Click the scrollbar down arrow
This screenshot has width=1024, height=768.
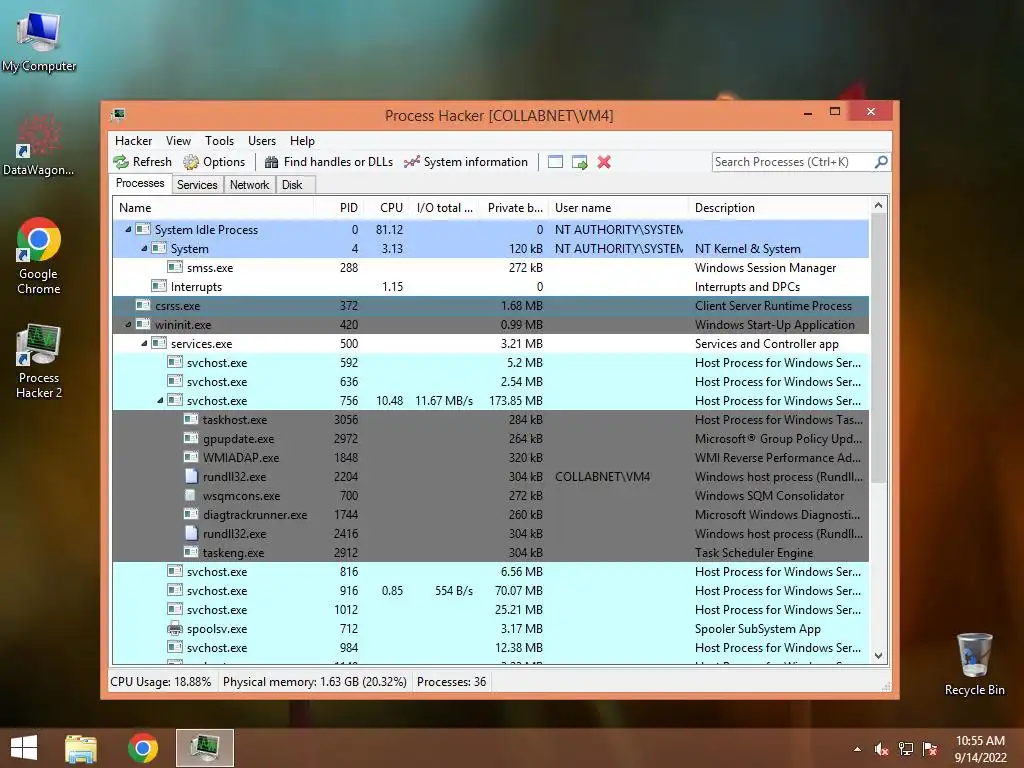pyautogui.click(x=878, y=656)
